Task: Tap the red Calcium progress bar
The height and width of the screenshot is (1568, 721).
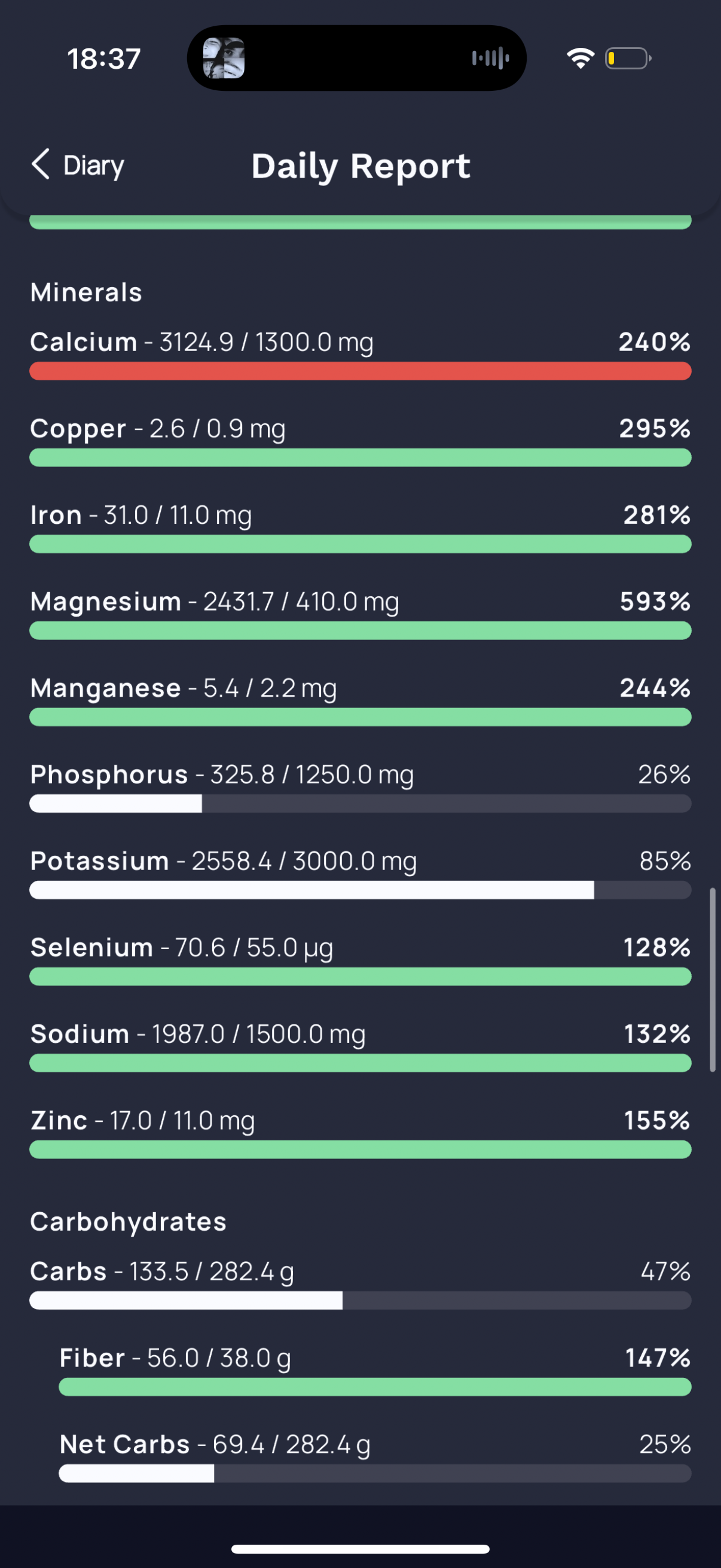Action: [x=360, y=371]
